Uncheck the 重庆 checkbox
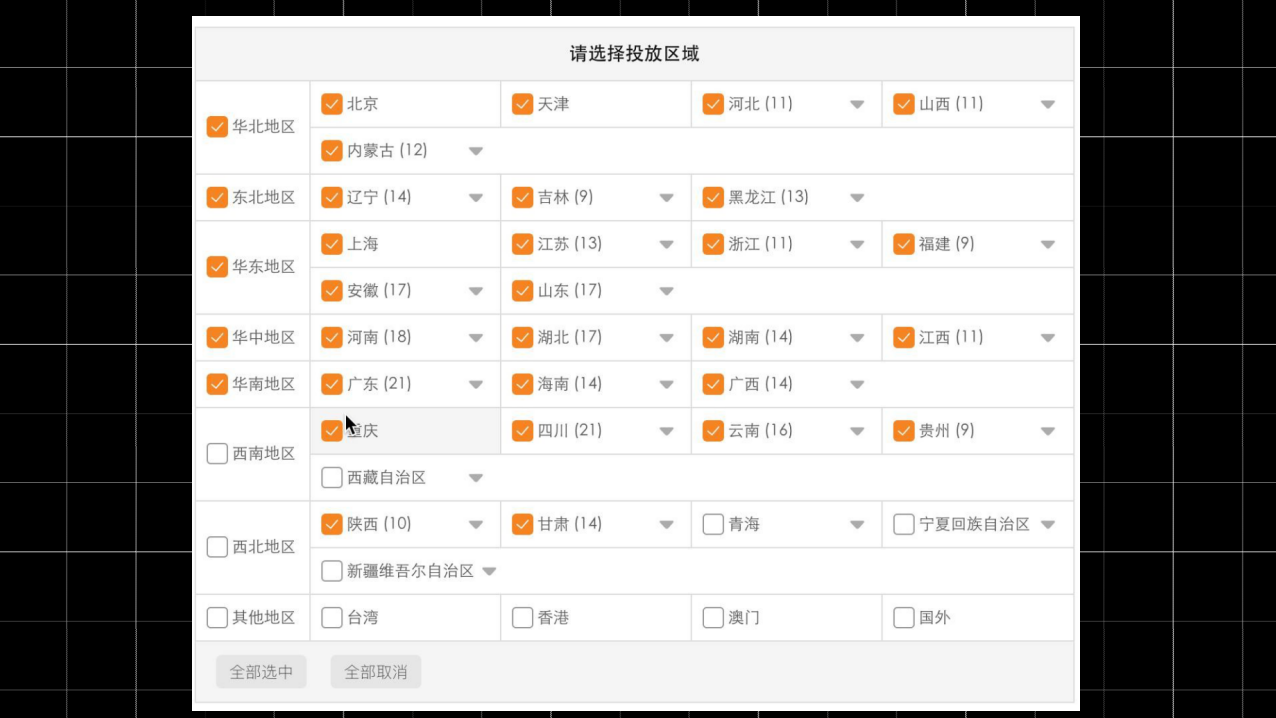 (332, 431)
